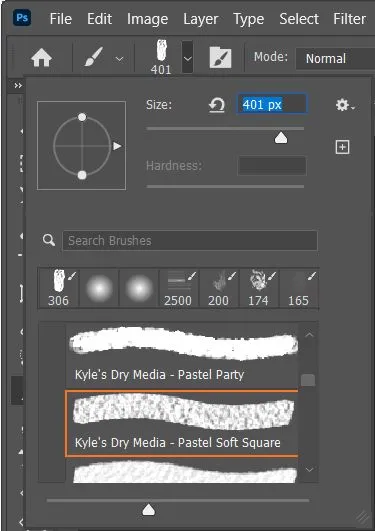Click the brush list scroll-down arrow
This screenshot has height=531, width=375.
point(309,470)
